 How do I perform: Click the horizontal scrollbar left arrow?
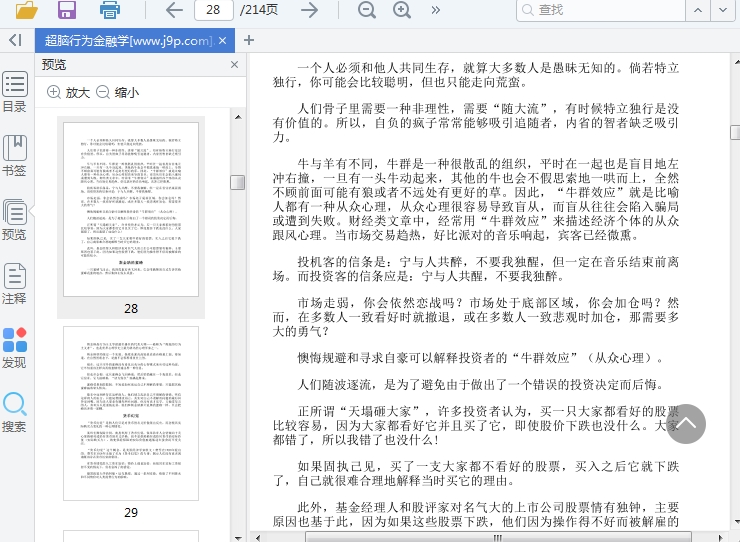click(258, 537)
